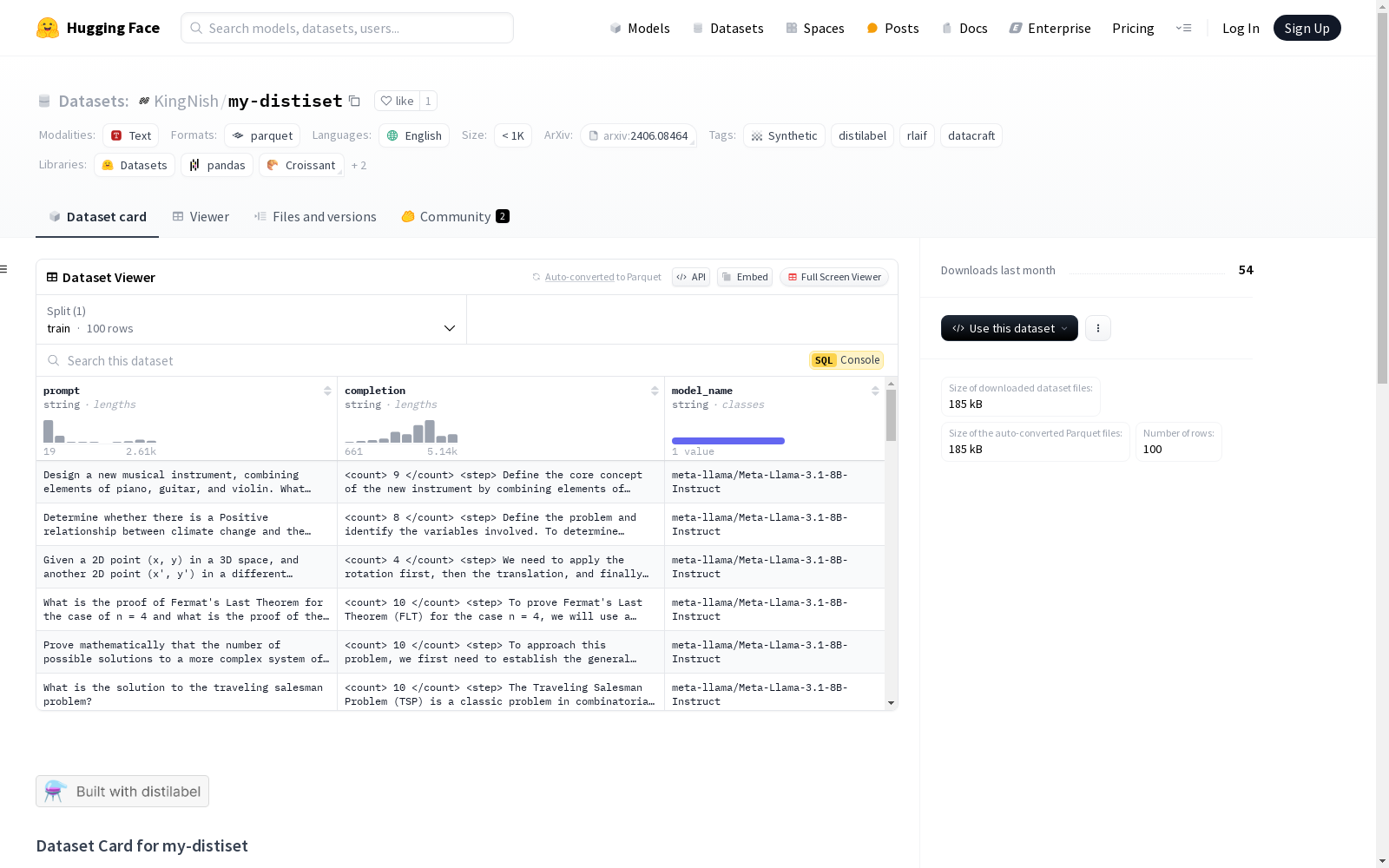Open the three-dot options menu
The image size is (1389, 868).
click(1098, 328)
